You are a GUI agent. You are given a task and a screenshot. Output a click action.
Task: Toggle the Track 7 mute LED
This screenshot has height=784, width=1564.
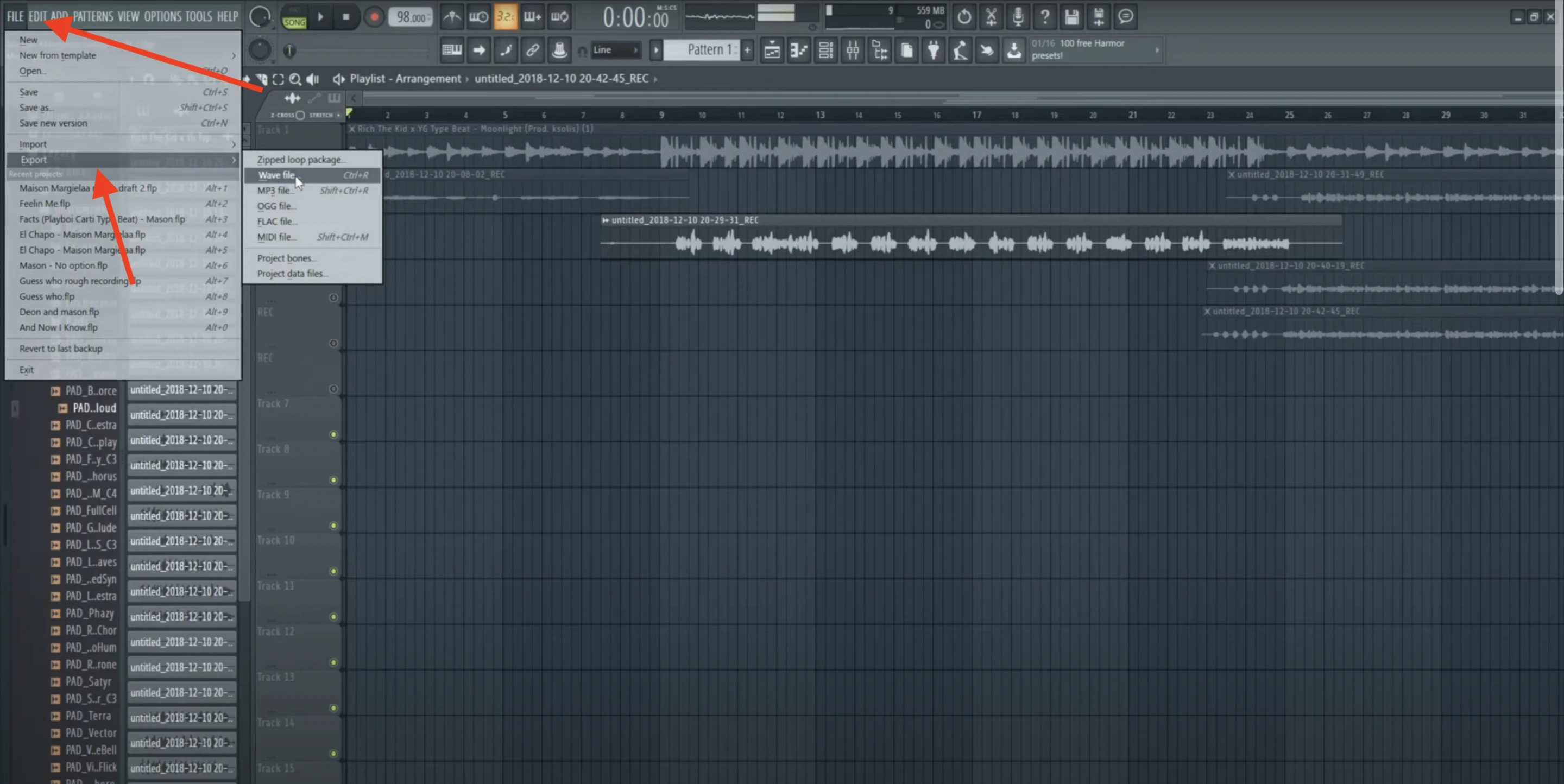(333, 434)
